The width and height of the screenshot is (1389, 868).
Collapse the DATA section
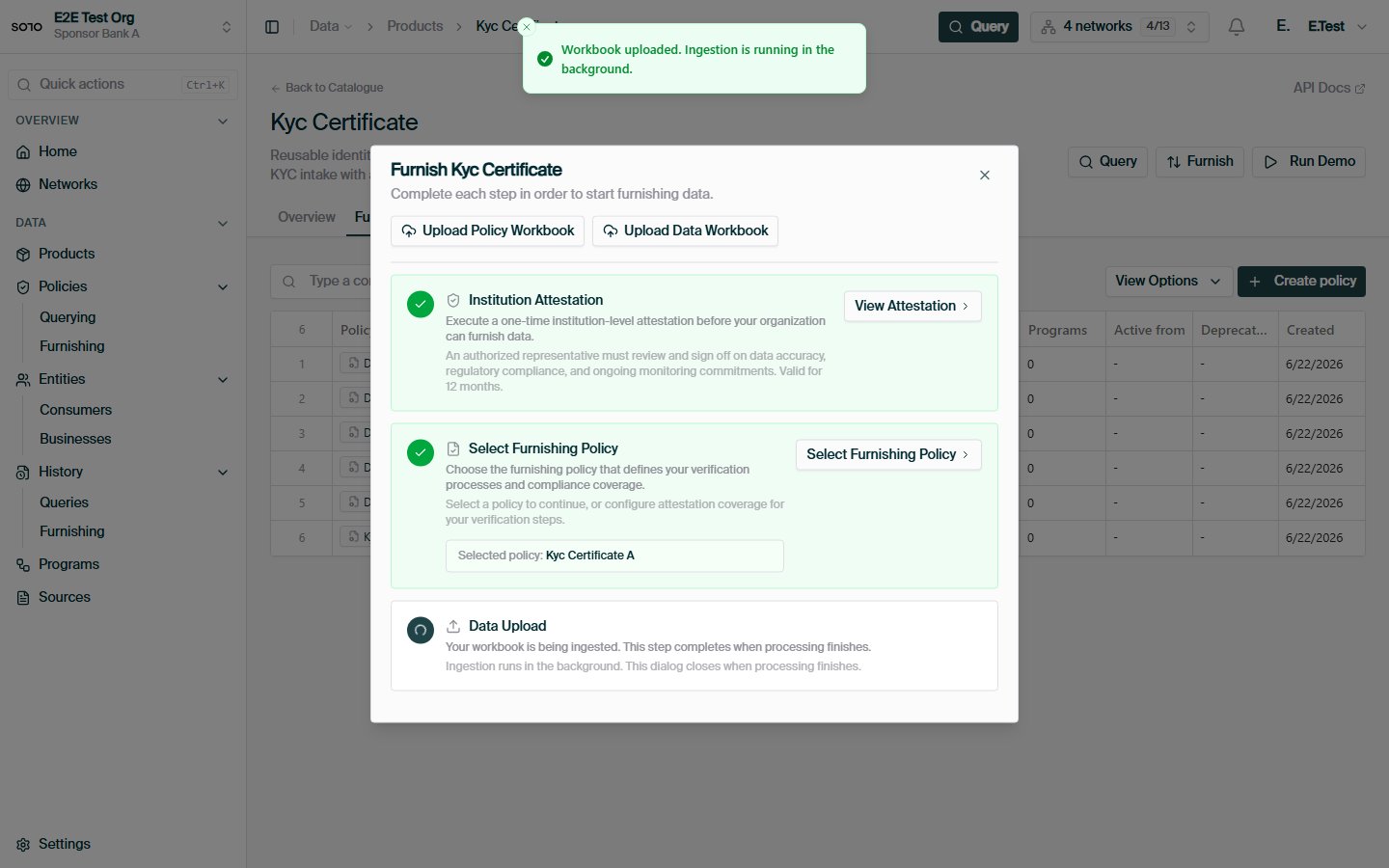(x=223, y=224)
